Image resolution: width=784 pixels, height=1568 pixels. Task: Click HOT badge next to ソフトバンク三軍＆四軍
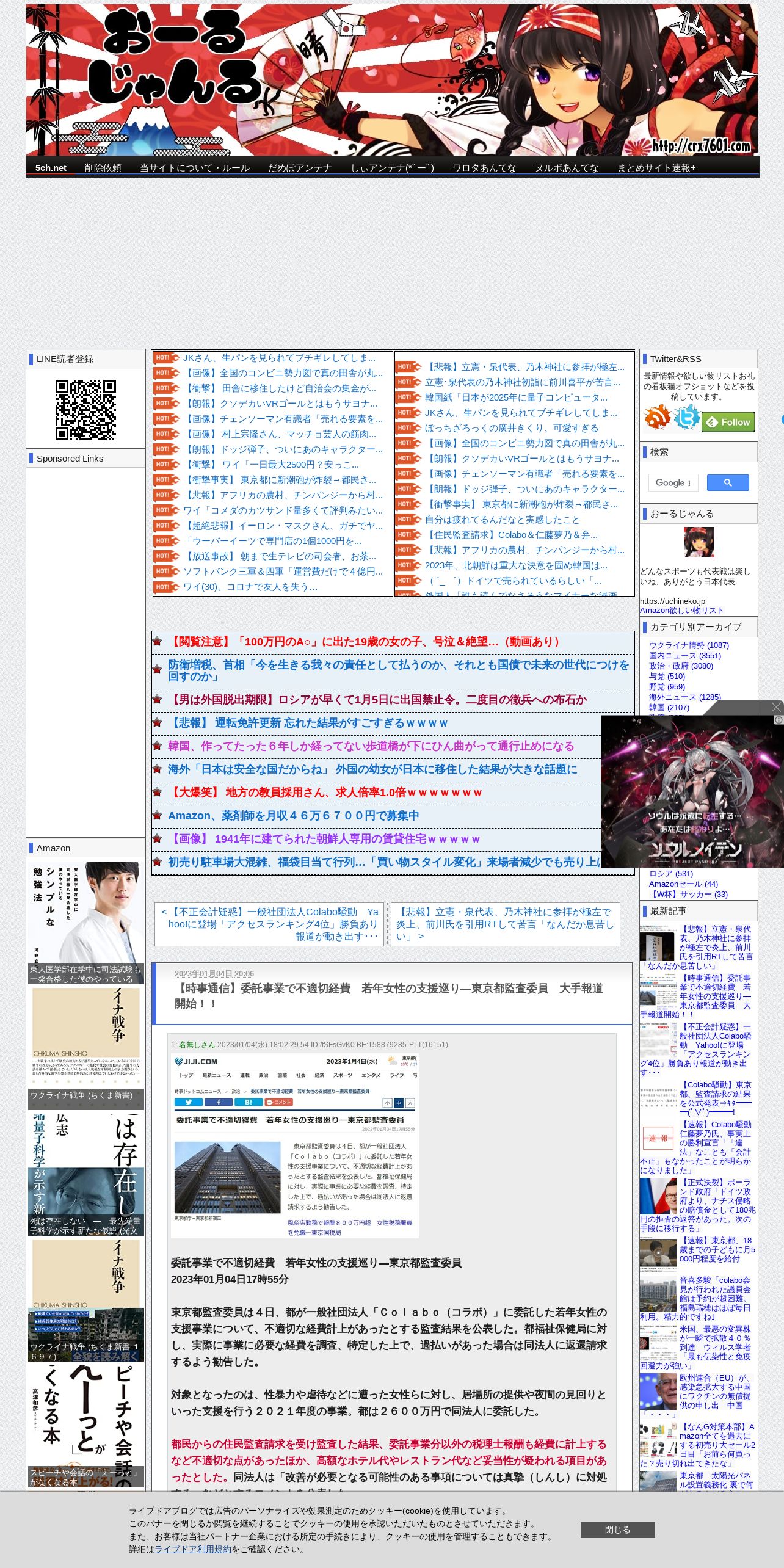click(166, 572)
